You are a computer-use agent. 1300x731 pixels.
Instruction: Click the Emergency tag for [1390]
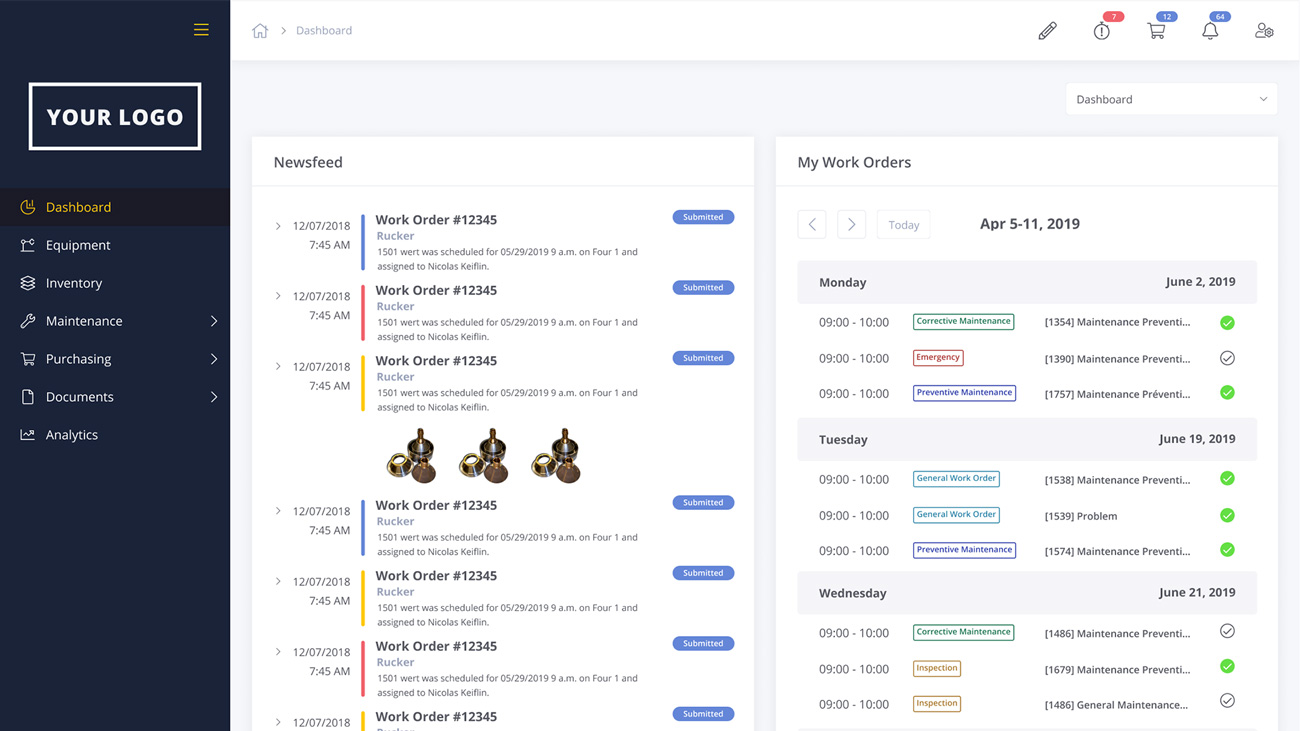coord(938,357)
